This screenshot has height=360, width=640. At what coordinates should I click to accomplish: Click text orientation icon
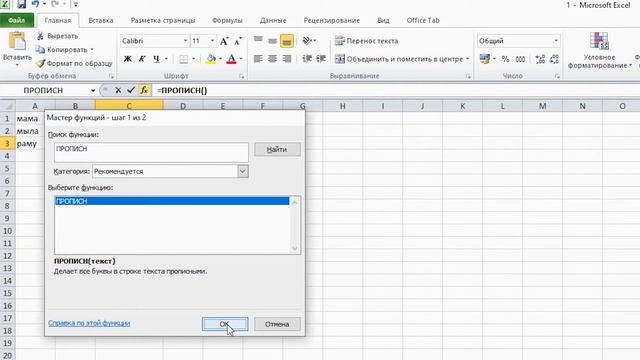coord(309,40)
